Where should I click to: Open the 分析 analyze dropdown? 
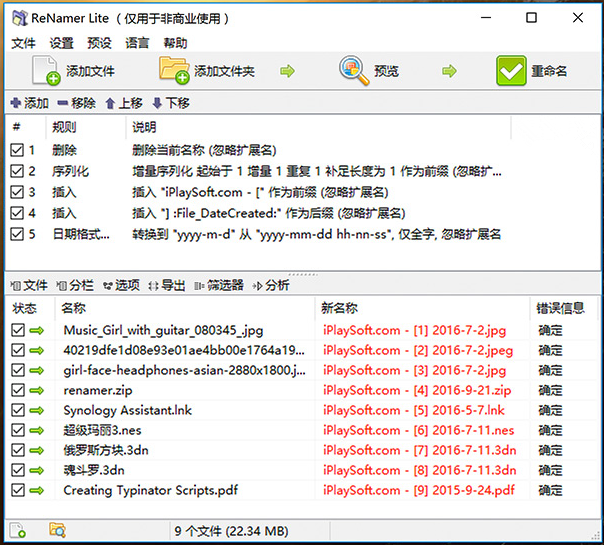pyautogui.click(x=271, y=285)
